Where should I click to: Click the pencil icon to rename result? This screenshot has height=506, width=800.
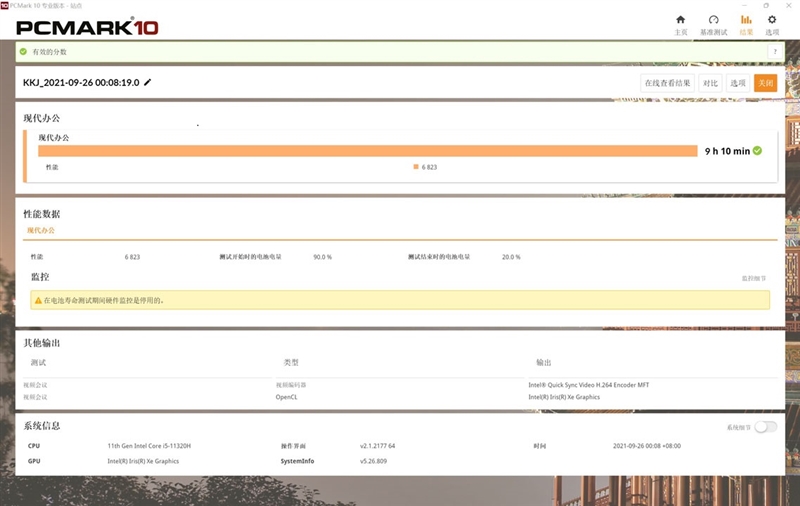click(x=147, y=82)
